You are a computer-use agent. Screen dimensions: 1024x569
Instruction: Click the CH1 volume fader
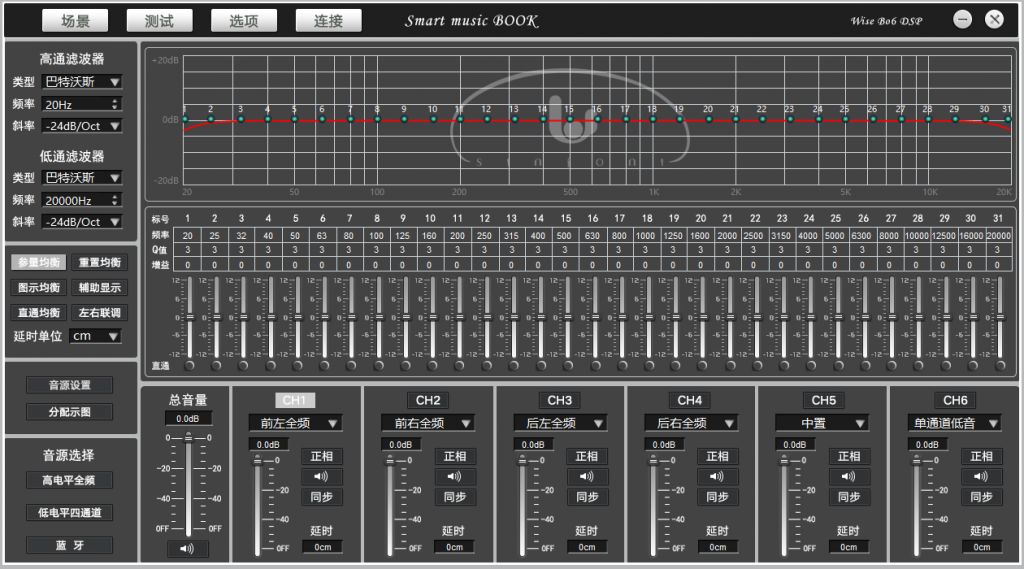coord(257,505)
